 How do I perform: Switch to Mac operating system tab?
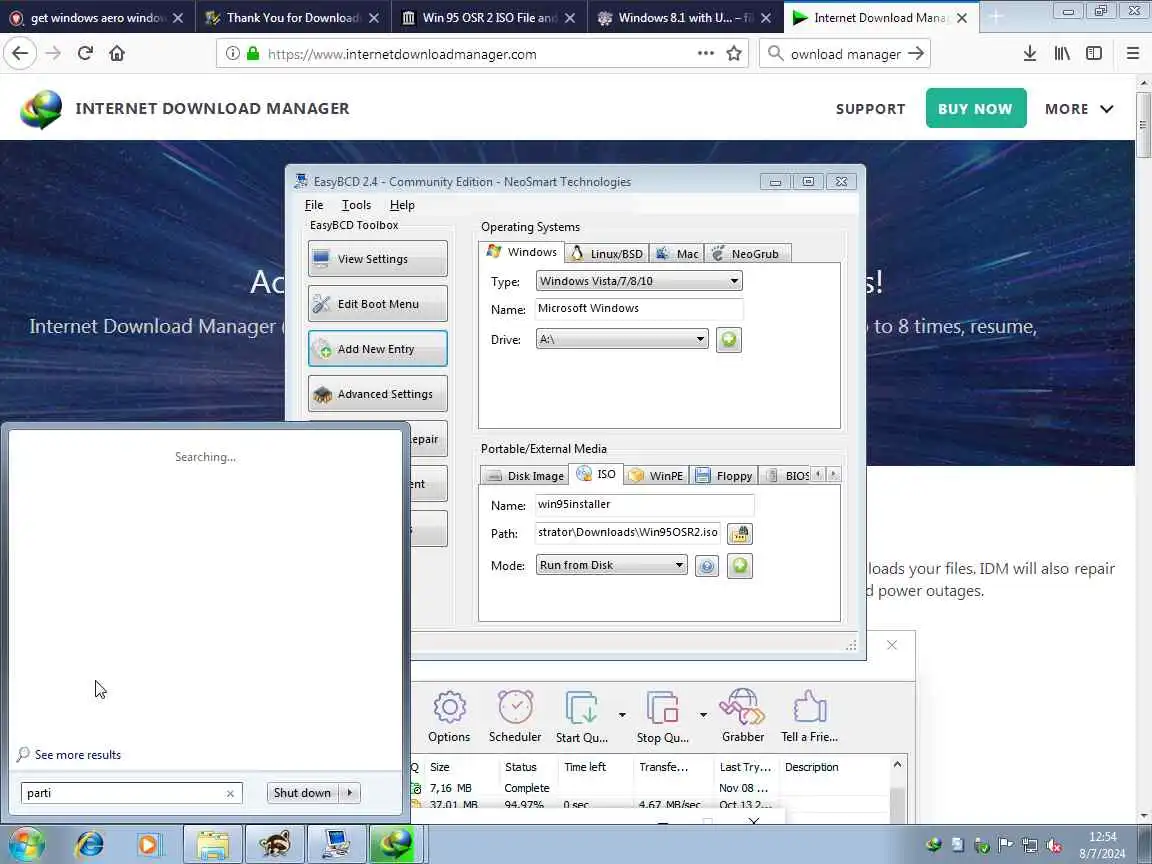click(677, 253)
